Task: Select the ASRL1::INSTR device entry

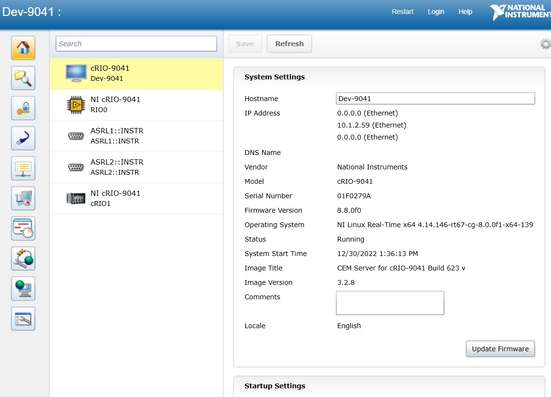Action: click(136, 136)
